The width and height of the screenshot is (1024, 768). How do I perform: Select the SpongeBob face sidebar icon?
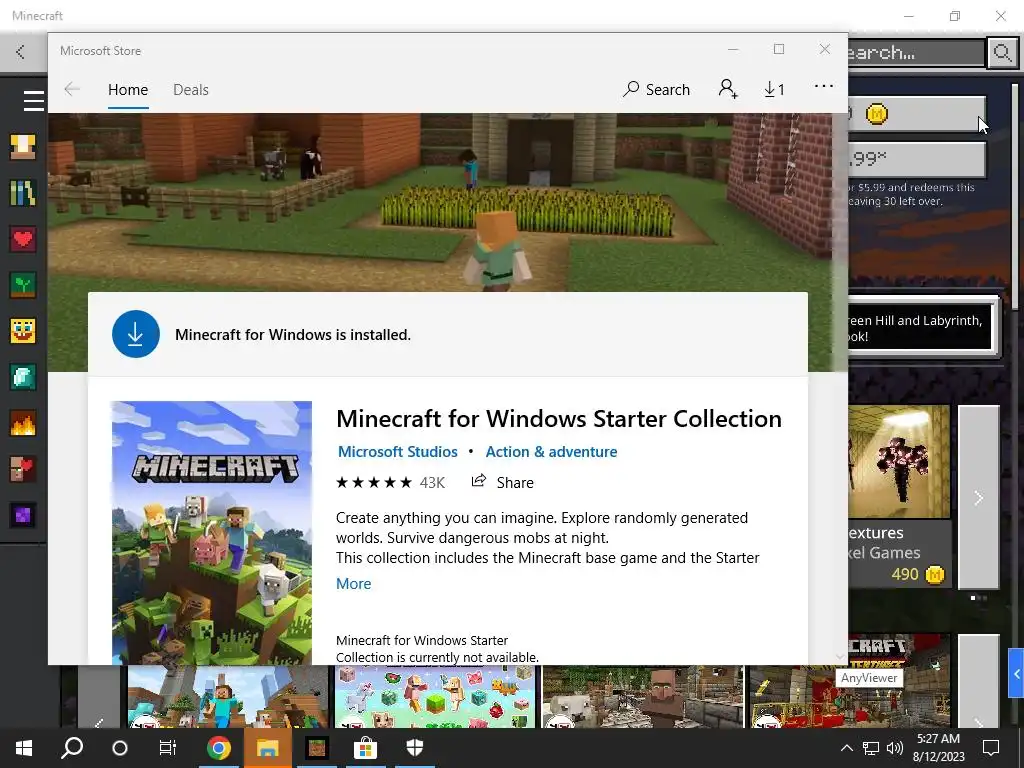point(23,331)
